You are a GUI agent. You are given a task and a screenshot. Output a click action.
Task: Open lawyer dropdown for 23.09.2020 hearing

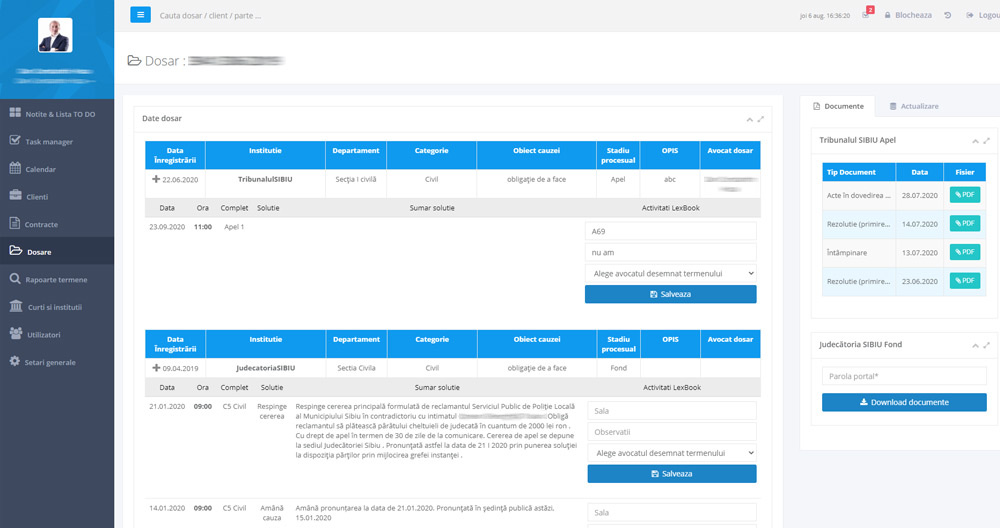pyautogui.click(x=670, y=273)
